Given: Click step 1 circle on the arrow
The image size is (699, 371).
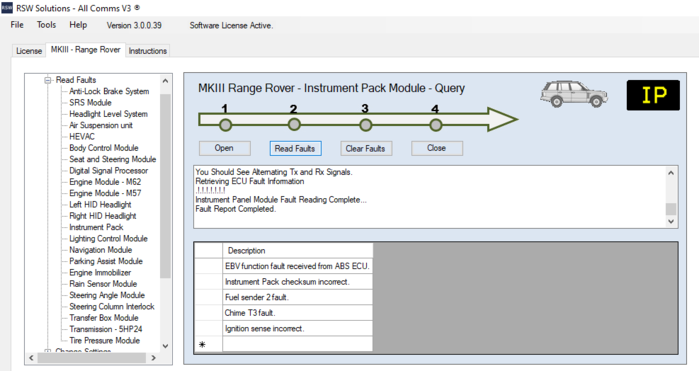Looking at the screenshot, I should click(226, 125).
